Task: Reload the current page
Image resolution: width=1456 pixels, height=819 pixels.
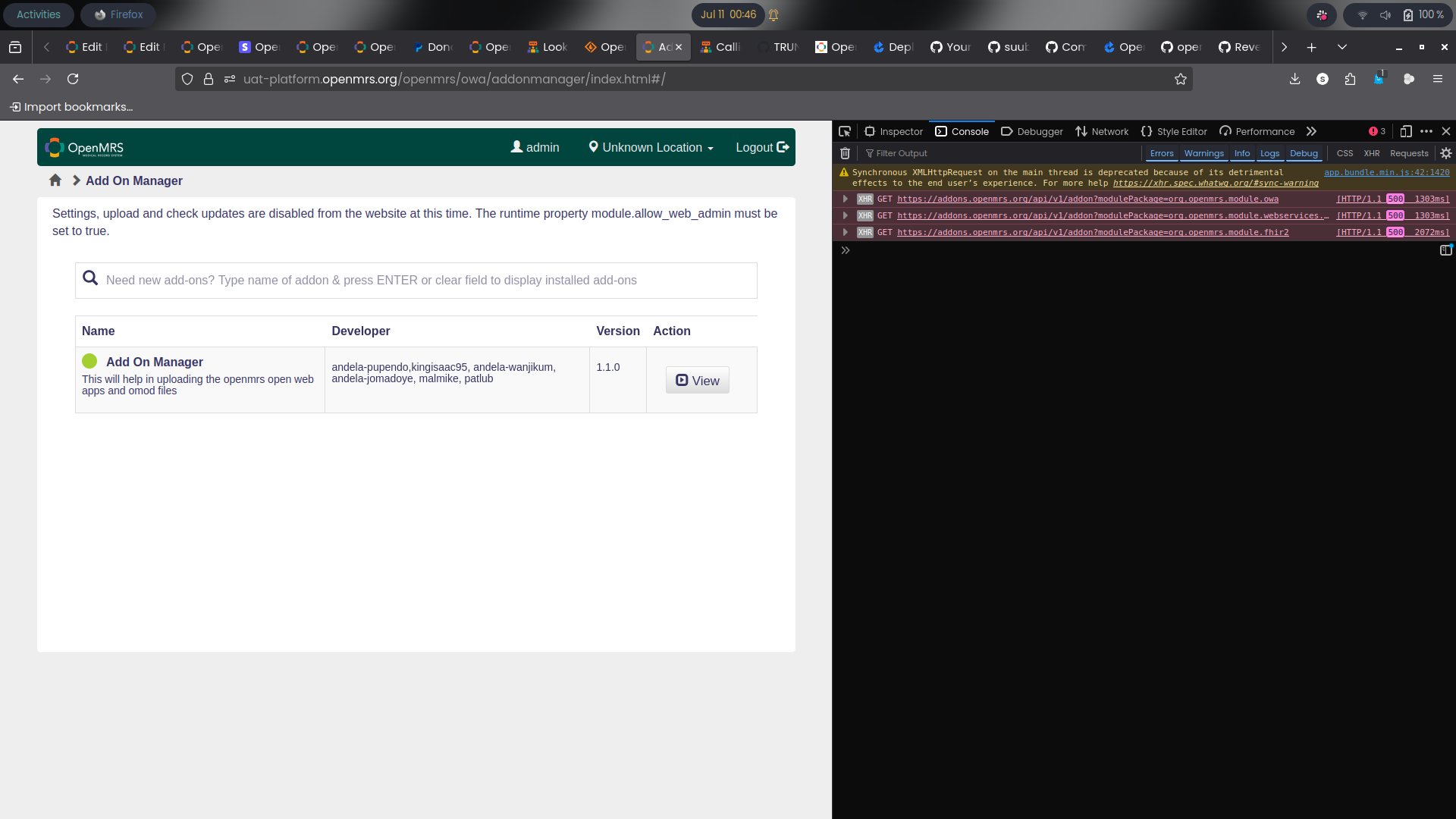Action: pos(73,79)
